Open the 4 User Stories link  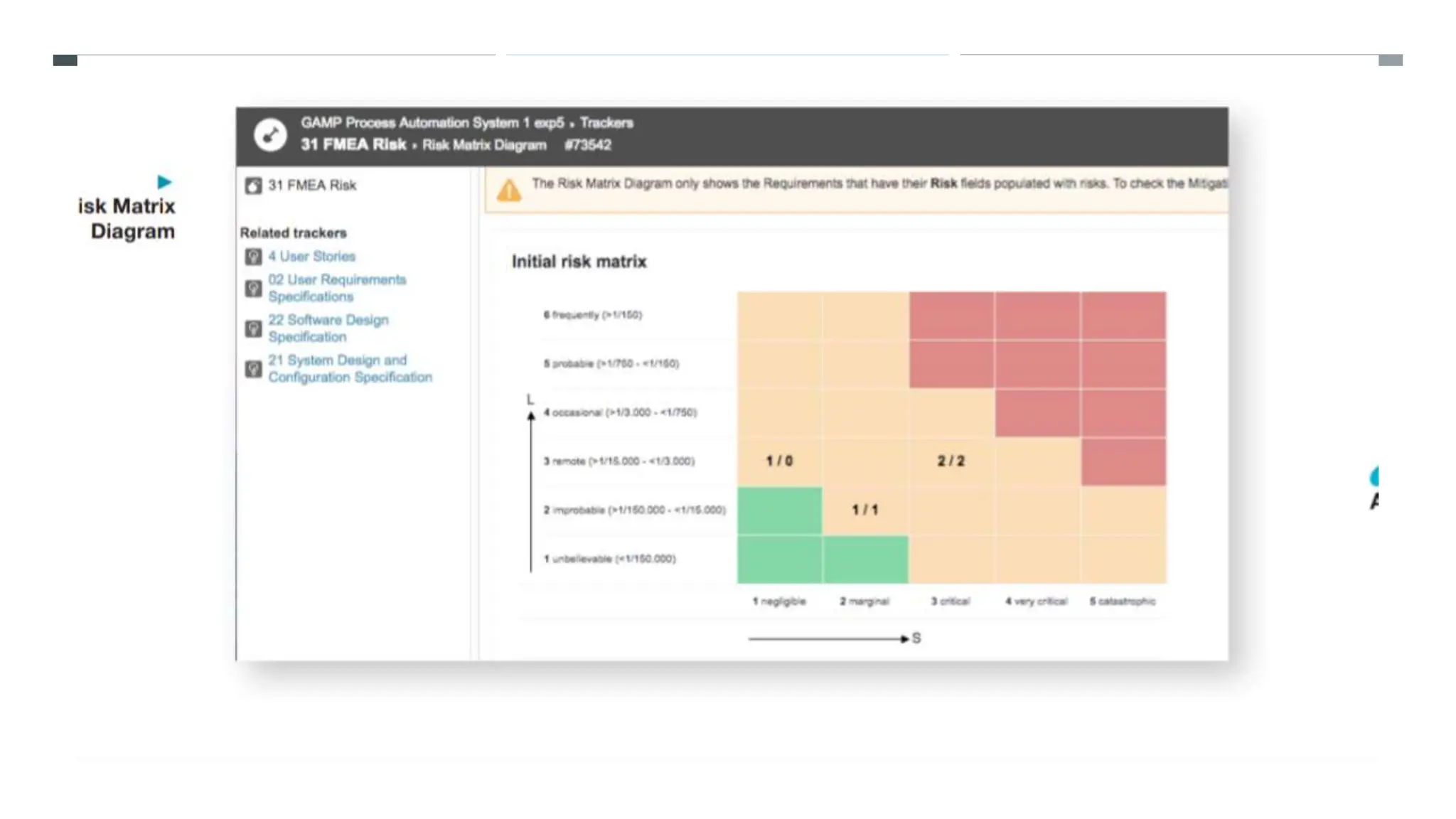coord(311,256)
